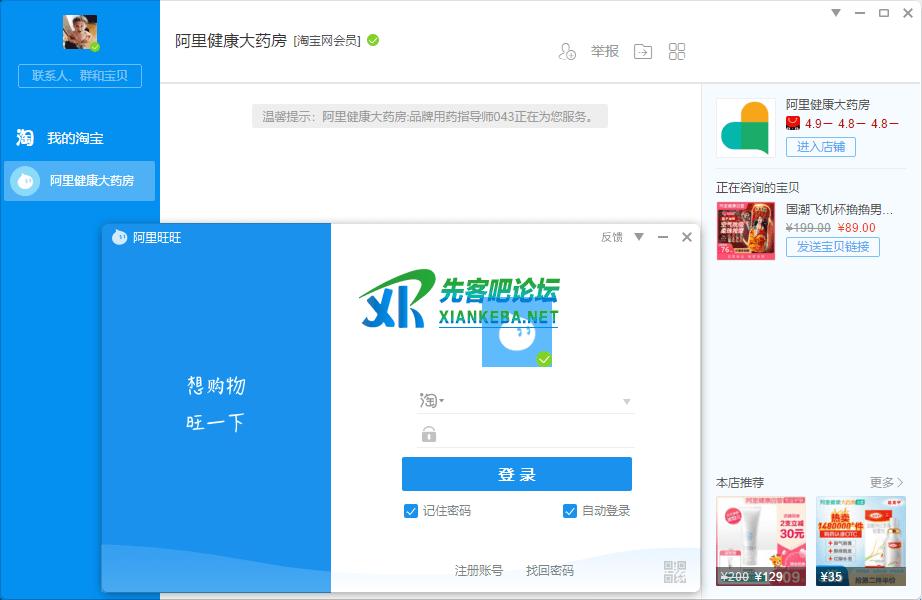922x600 pixels.
Task: Open the transfer folder icon beside 举报
Action: (643, 52)
